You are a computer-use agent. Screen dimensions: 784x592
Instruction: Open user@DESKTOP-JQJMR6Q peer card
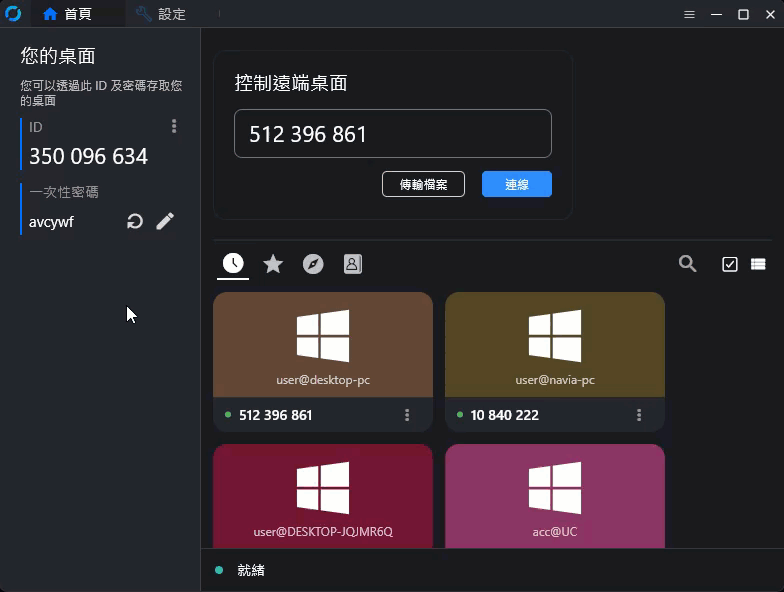[x=323, y=496]
